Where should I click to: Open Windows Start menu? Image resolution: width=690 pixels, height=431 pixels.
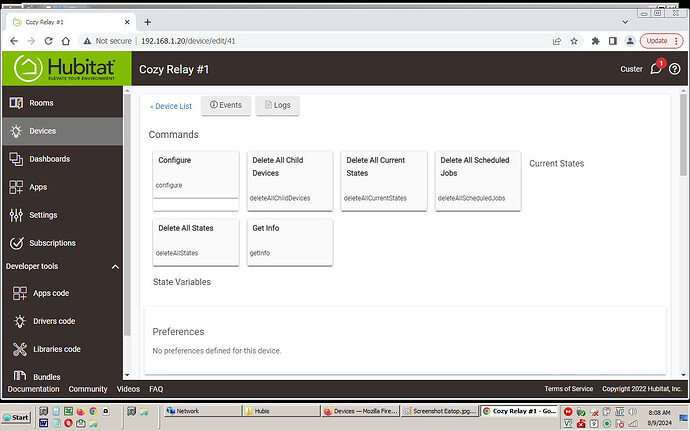tap(16, 417)
